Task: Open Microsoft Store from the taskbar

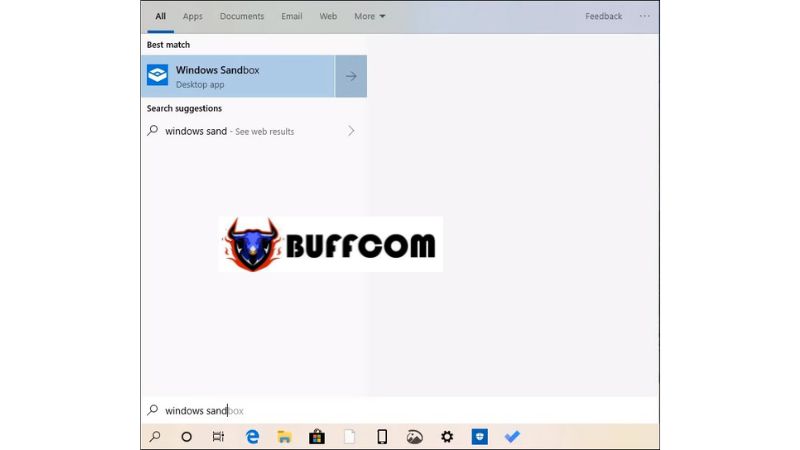Action: click(317, 437)
